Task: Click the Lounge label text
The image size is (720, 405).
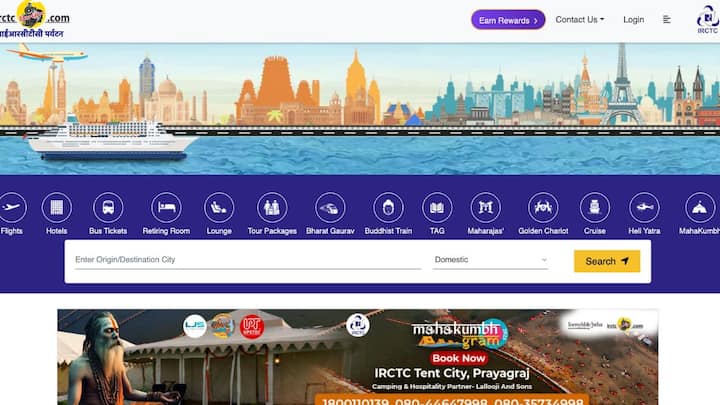Action: click(219, 231)
